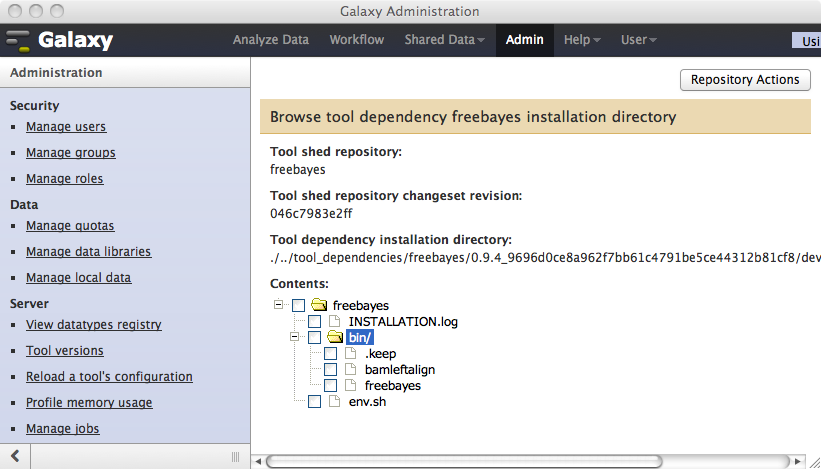This screenshot has width=821, height=469.
Task: Check the INSTALLATION.log checkbox
Action: (314, 321)
